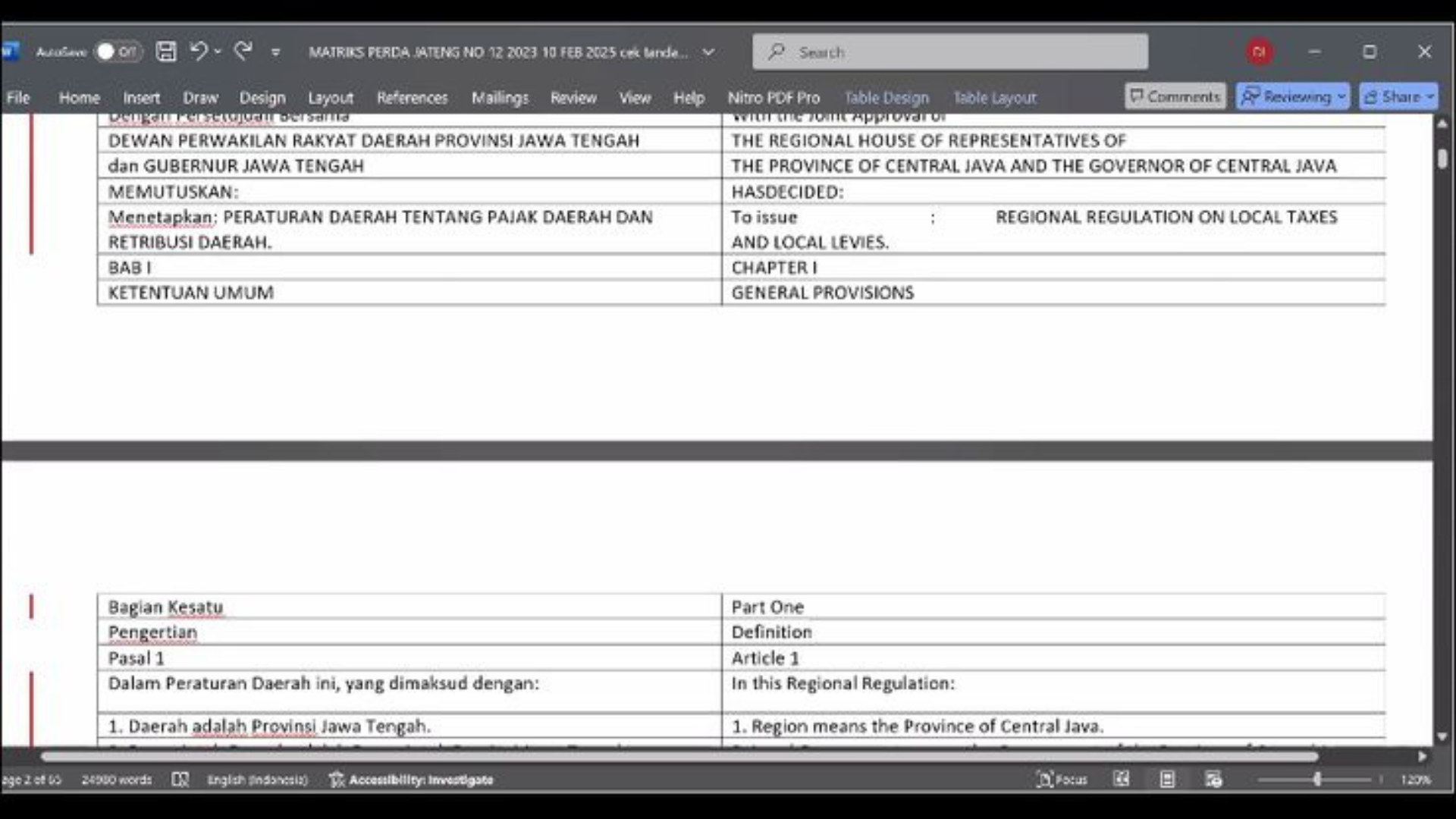Click the vertical scrollbar down arrow
The image size is (1456, 819).
[1442, 736]
